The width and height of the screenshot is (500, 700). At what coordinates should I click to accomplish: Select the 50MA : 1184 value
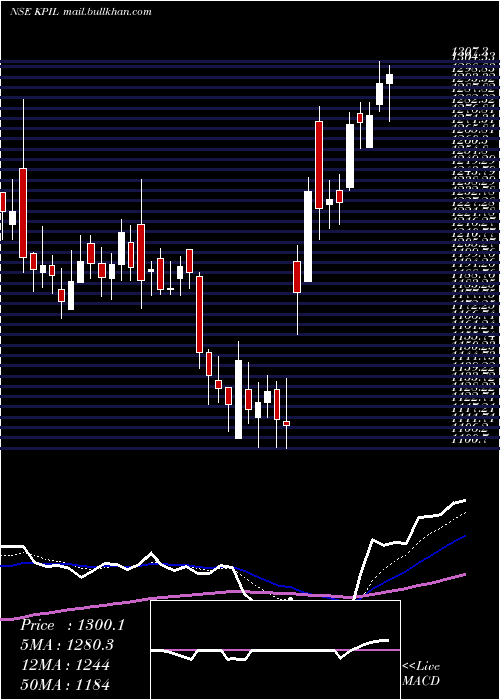pyautogui.click(x=65, y=684)
